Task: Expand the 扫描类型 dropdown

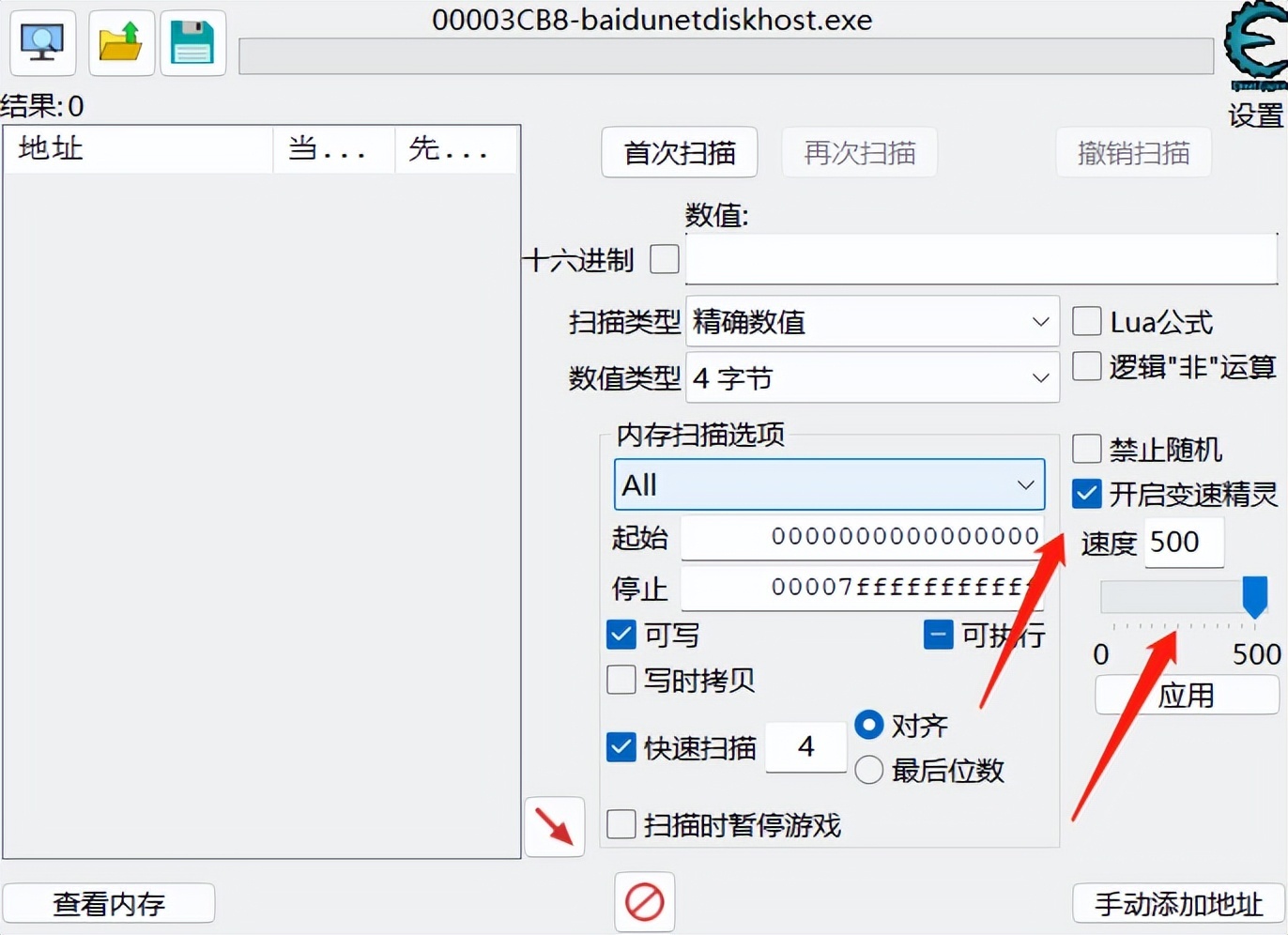Action: (873, 322)
